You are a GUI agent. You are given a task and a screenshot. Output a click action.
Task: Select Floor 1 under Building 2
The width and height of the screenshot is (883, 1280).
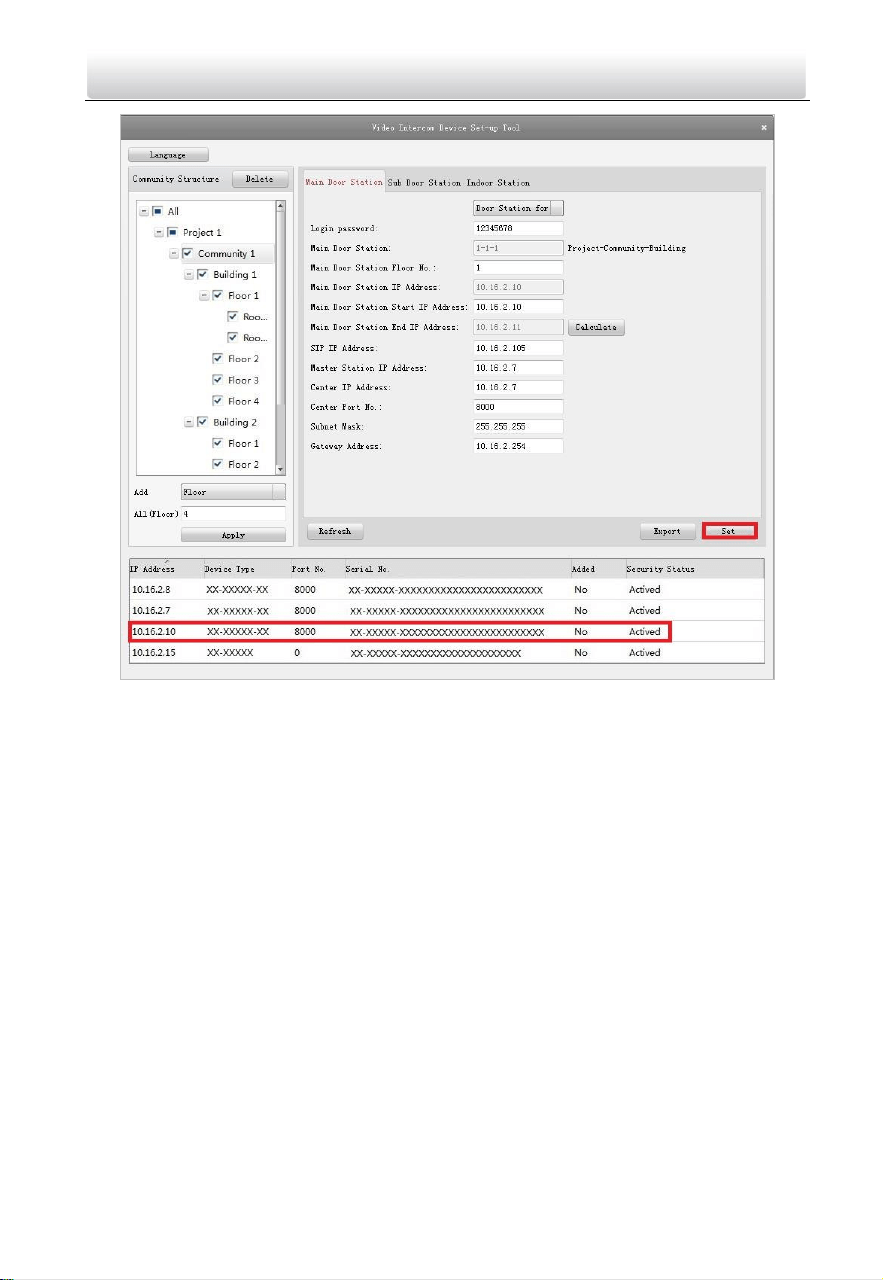tap(243, 443)
